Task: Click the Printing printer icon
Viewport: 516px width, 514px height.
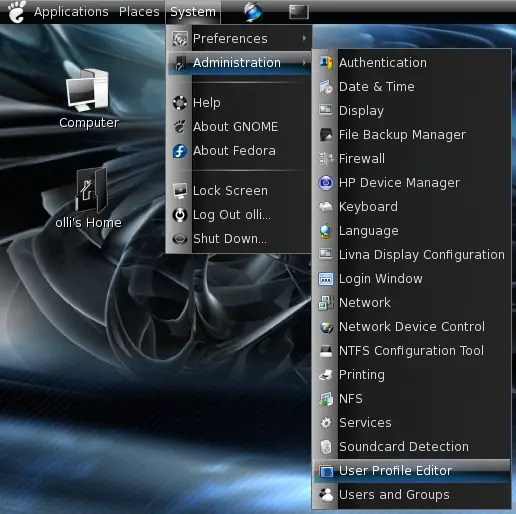Action: 326,375
